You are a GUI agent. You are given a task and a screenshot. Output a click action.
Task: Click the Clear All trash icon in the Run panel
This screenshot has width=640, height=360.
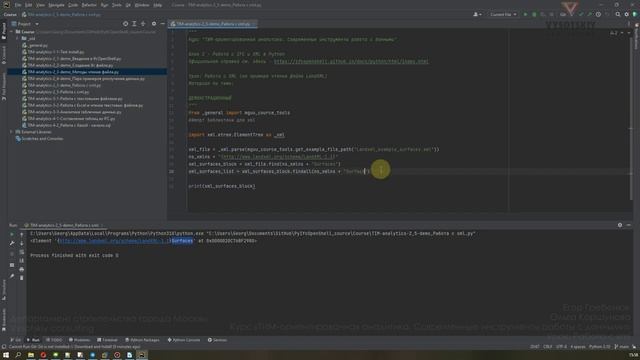(22, 278)
